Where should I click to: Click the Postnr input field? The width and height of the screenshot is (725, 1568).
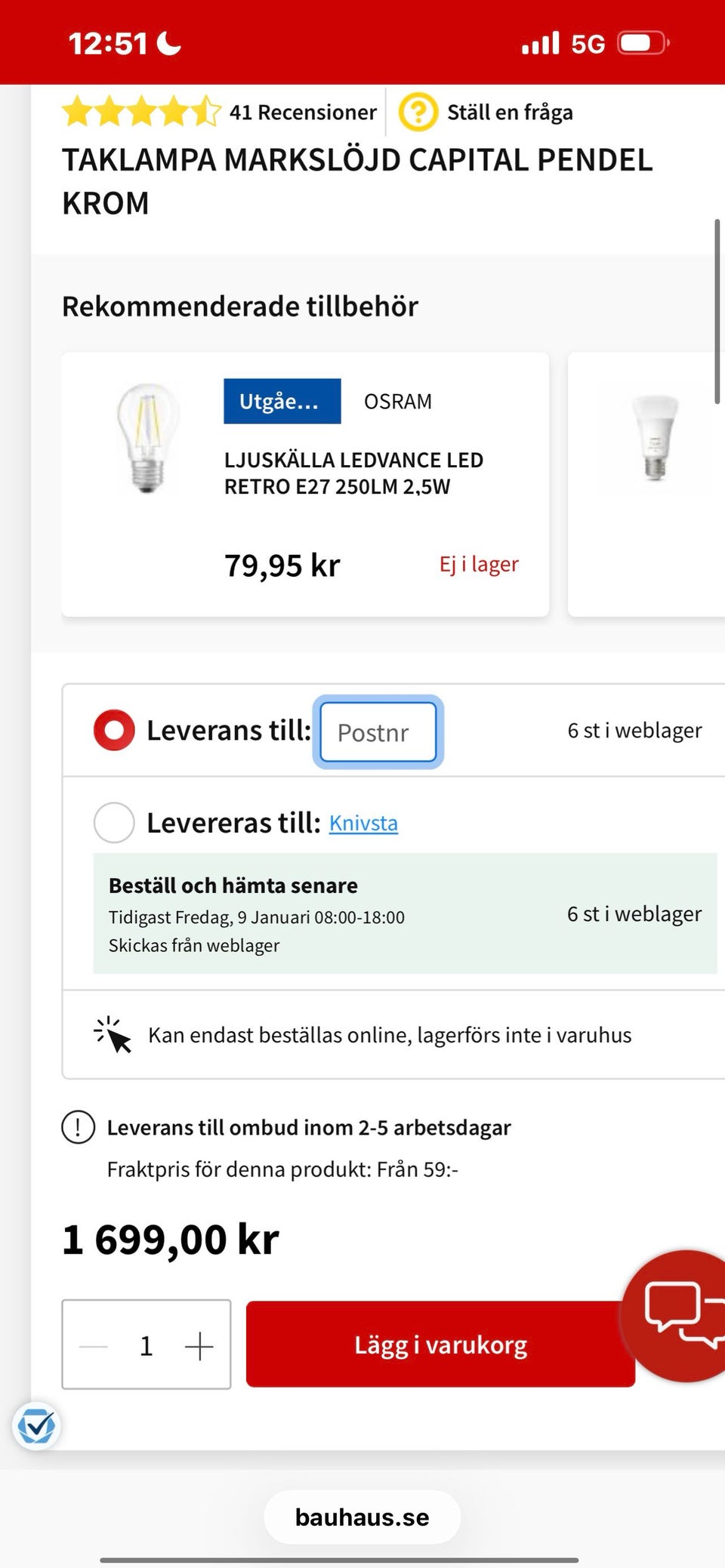coord(378,732)
